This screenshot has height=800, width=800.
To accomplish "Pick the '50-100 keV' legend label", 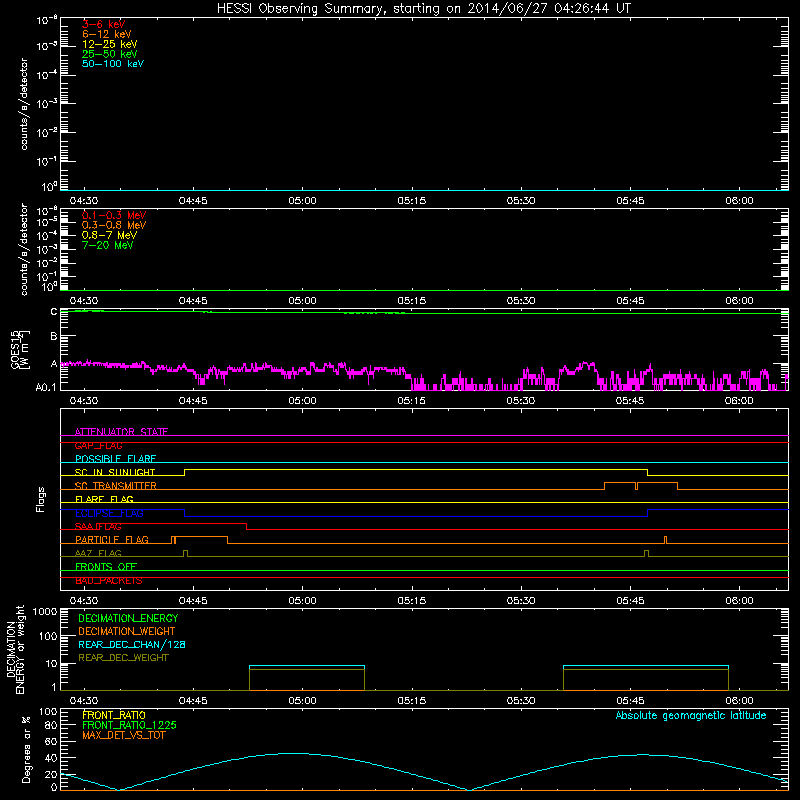I will coord(113,64).
